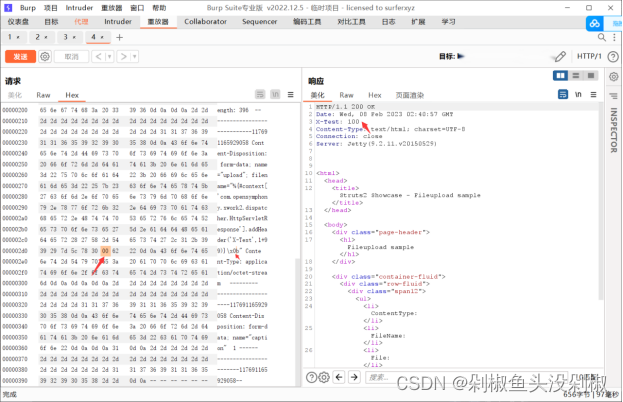The width and height of the screenshot is (623, 402).
Task: Open the 对比工具 Comparer tab
Action: 352,21
